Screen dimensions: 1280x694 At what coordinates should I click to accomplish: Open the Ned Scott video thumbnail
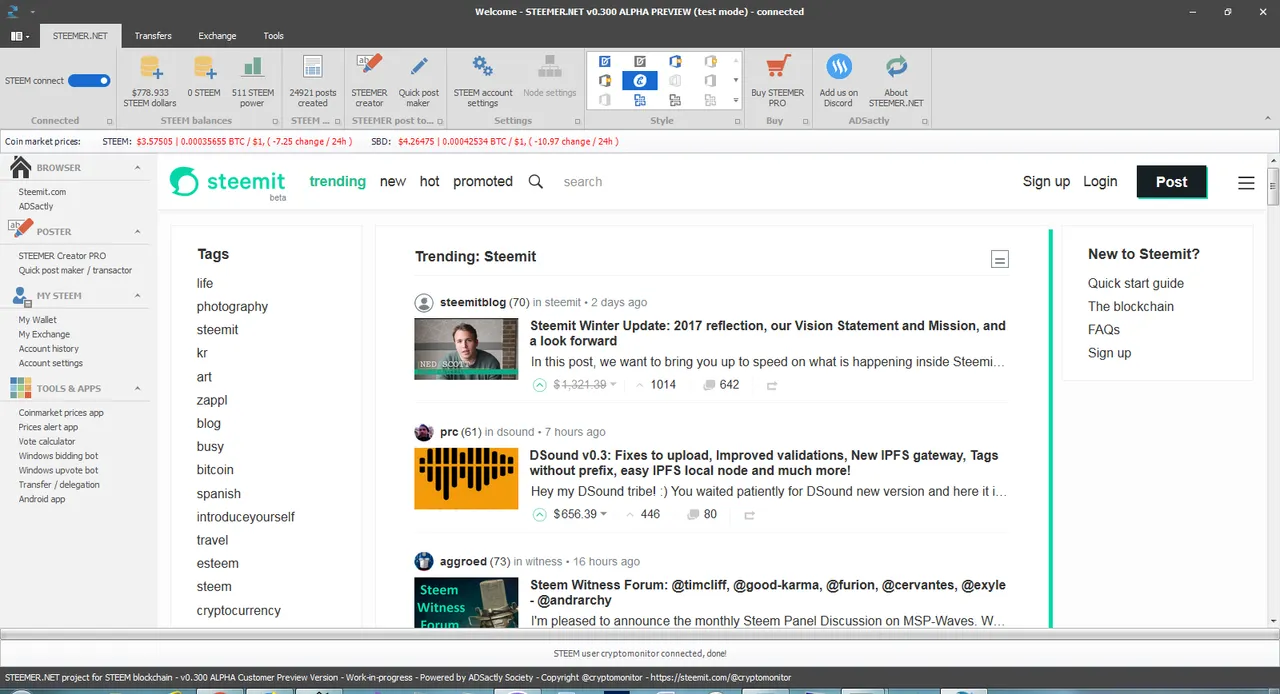[x=466, y=349]
